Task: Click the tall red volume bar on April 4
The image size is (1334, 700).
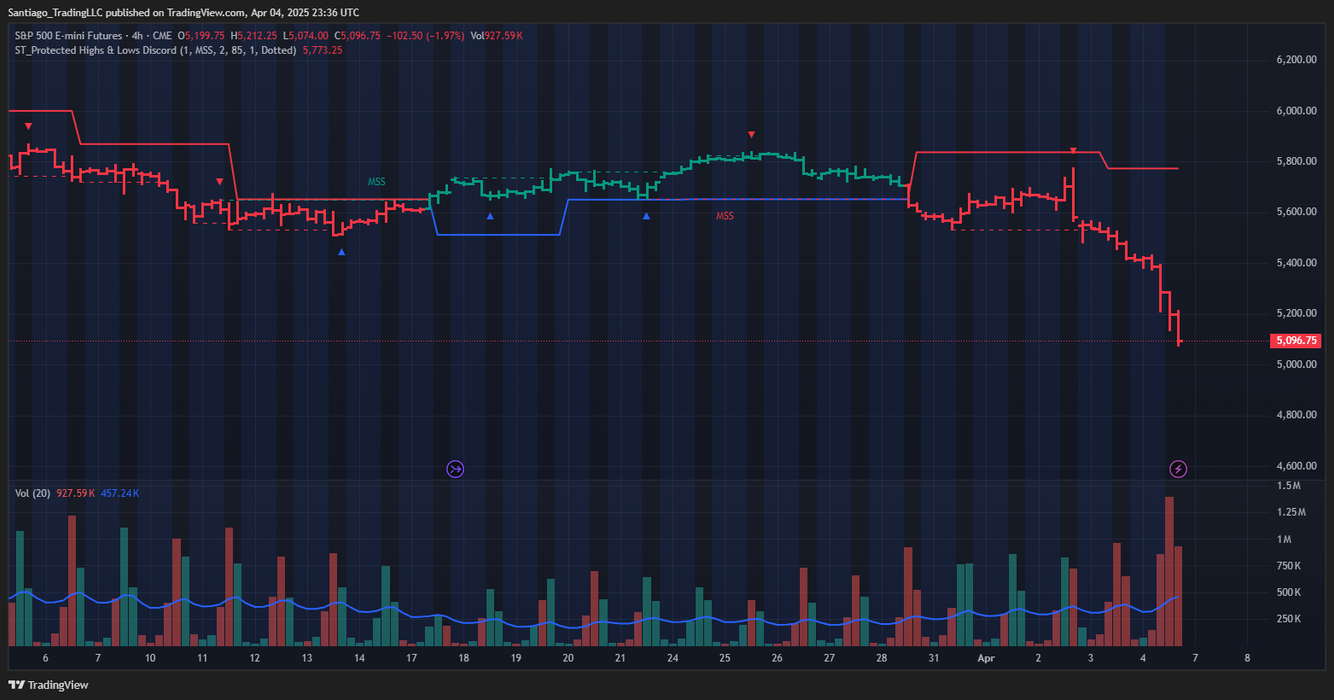Action: point(1168,560)
